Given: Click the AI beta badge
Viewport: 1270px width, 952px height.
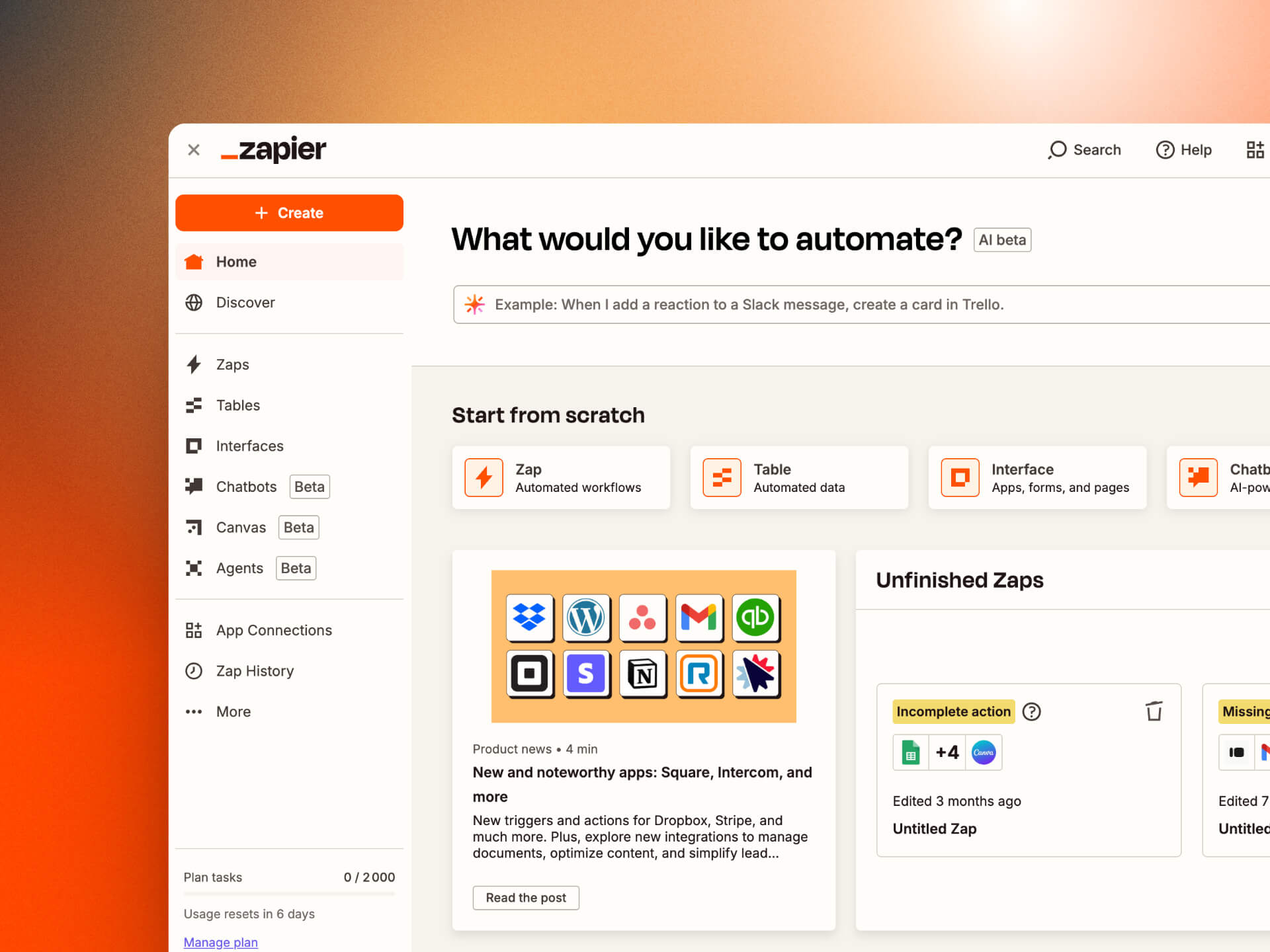Looking at the screenshot, I should coord(1002,240).
